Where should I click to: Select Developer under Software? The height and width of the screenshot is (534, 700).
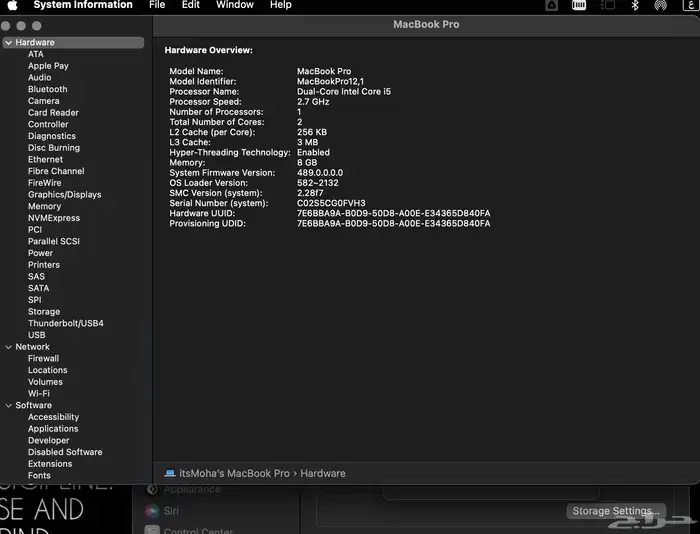coord(49,440)
